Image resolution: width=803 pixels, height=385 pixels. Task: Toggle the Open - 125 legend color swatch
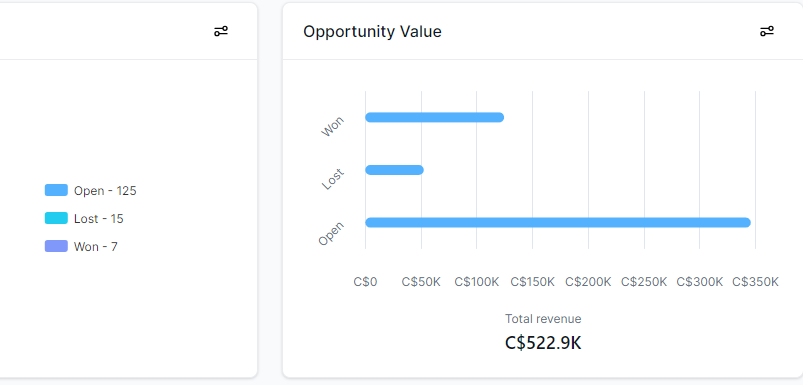[x=56, y=190]
